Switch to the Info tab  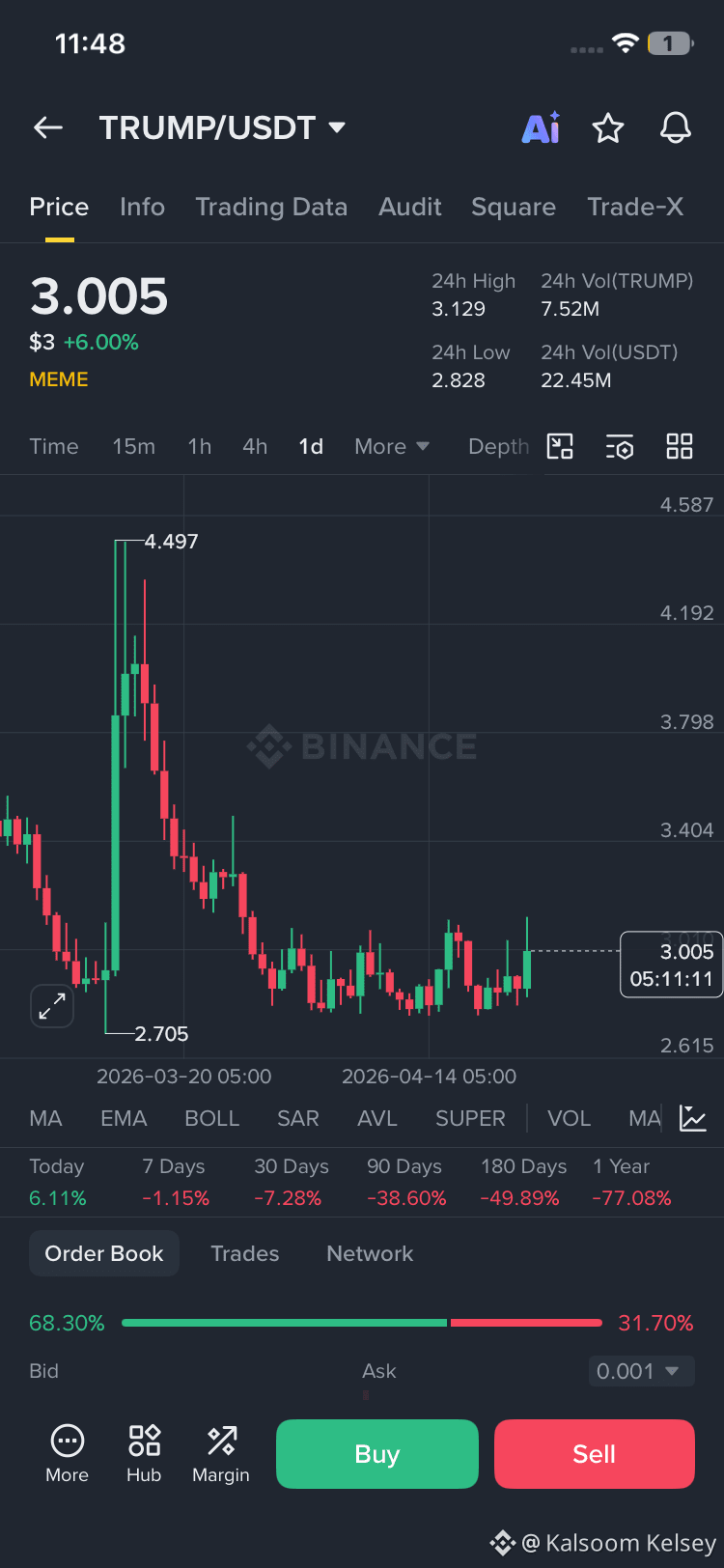(142, 207)
